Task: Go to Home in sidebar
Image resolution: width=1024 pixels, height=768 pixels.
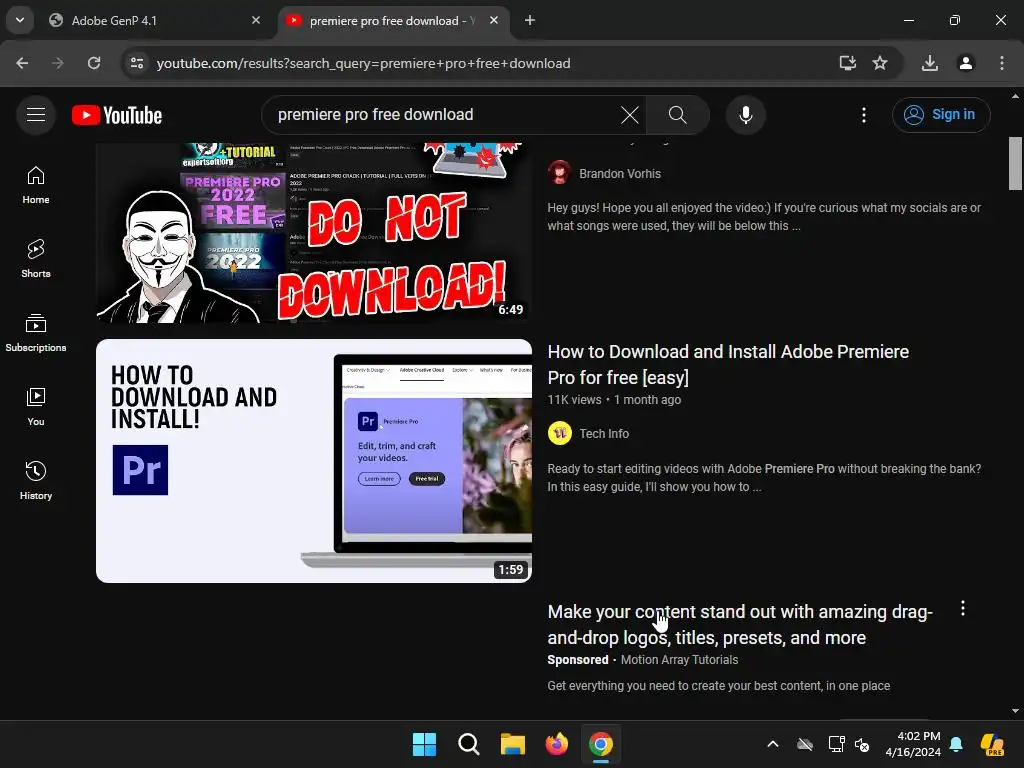Action: point(36,185)
